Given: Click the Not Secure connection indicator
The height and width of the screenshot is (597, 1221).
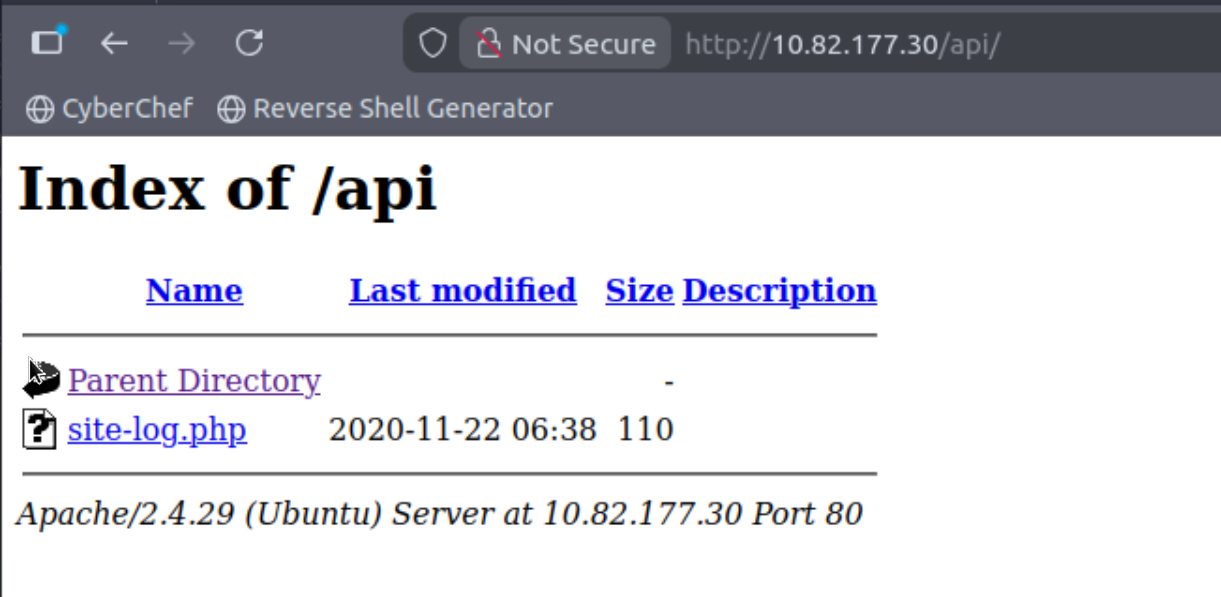Looking at the screenshot, I should tap(566, 44).
